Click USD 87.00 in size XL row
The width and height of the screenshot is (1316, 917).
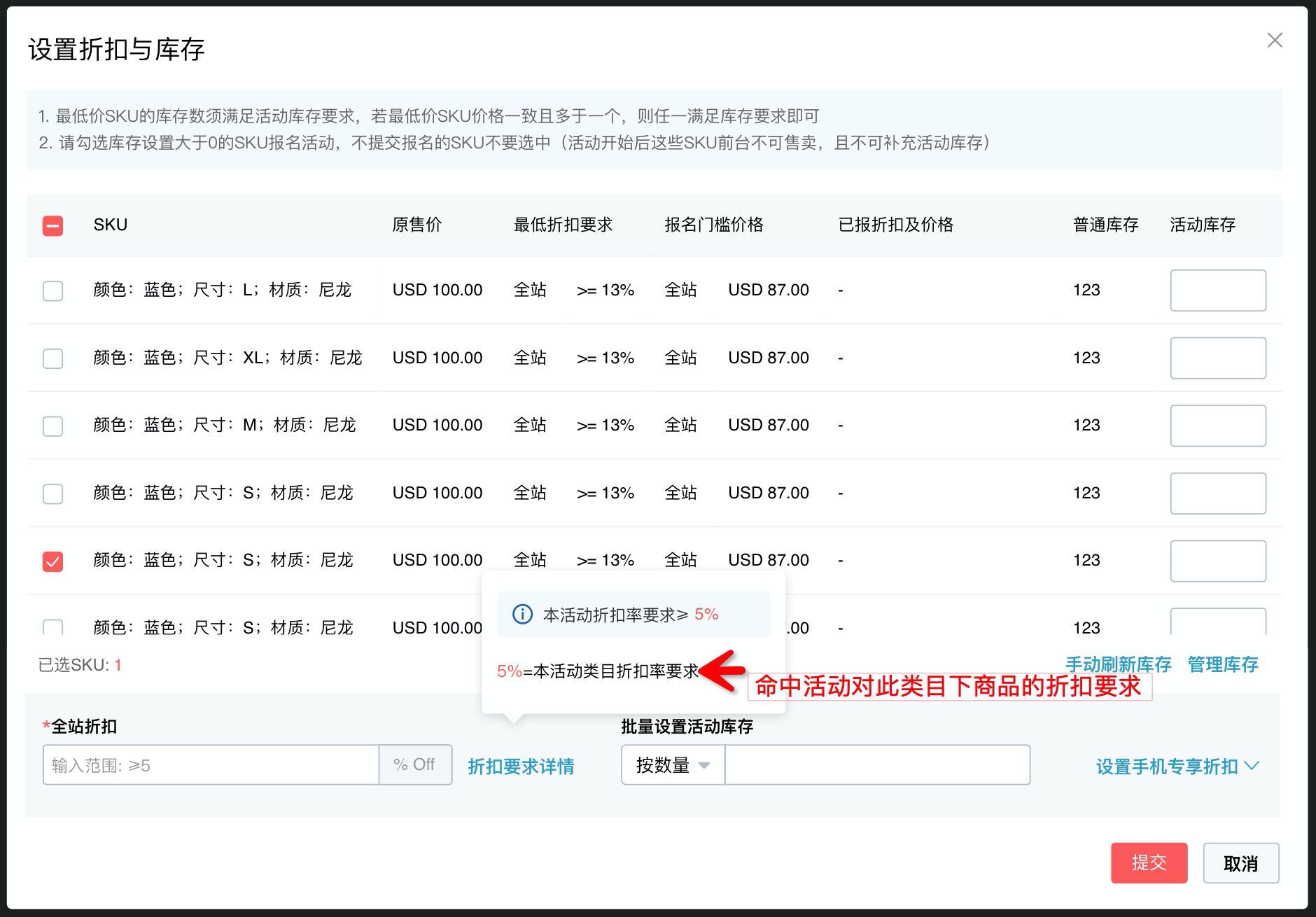tap(769, 358)
